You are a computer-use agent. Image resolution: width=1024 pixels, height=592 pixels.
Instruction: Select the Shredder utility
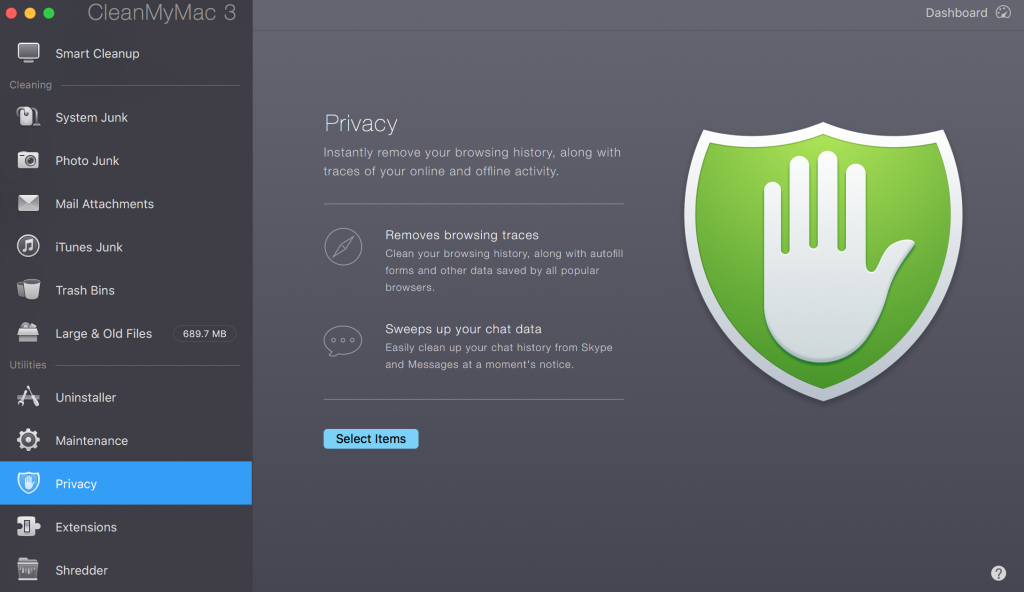pos(126,570)
